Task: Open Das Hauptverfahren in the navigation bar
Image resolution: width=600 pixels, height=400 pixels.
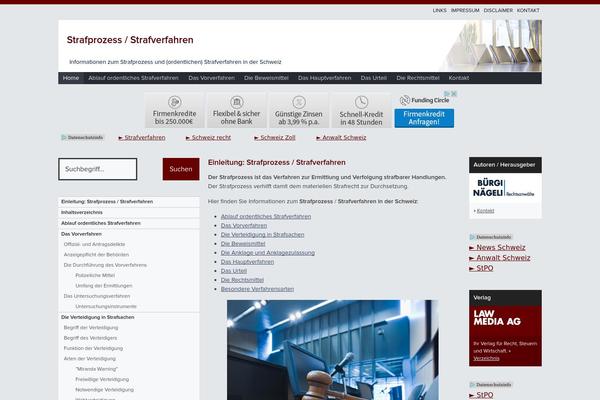Action: (324, 78)
